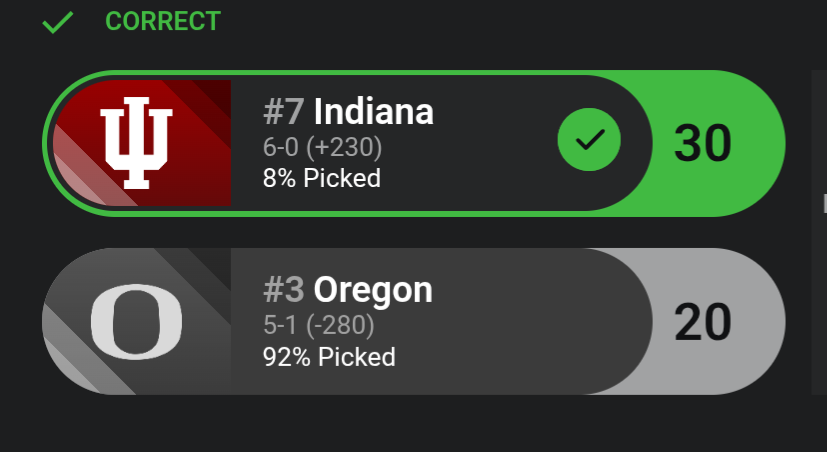Select the Oregon team name
The height and width of the screenshot is (452, 827).
coord(373,289)
